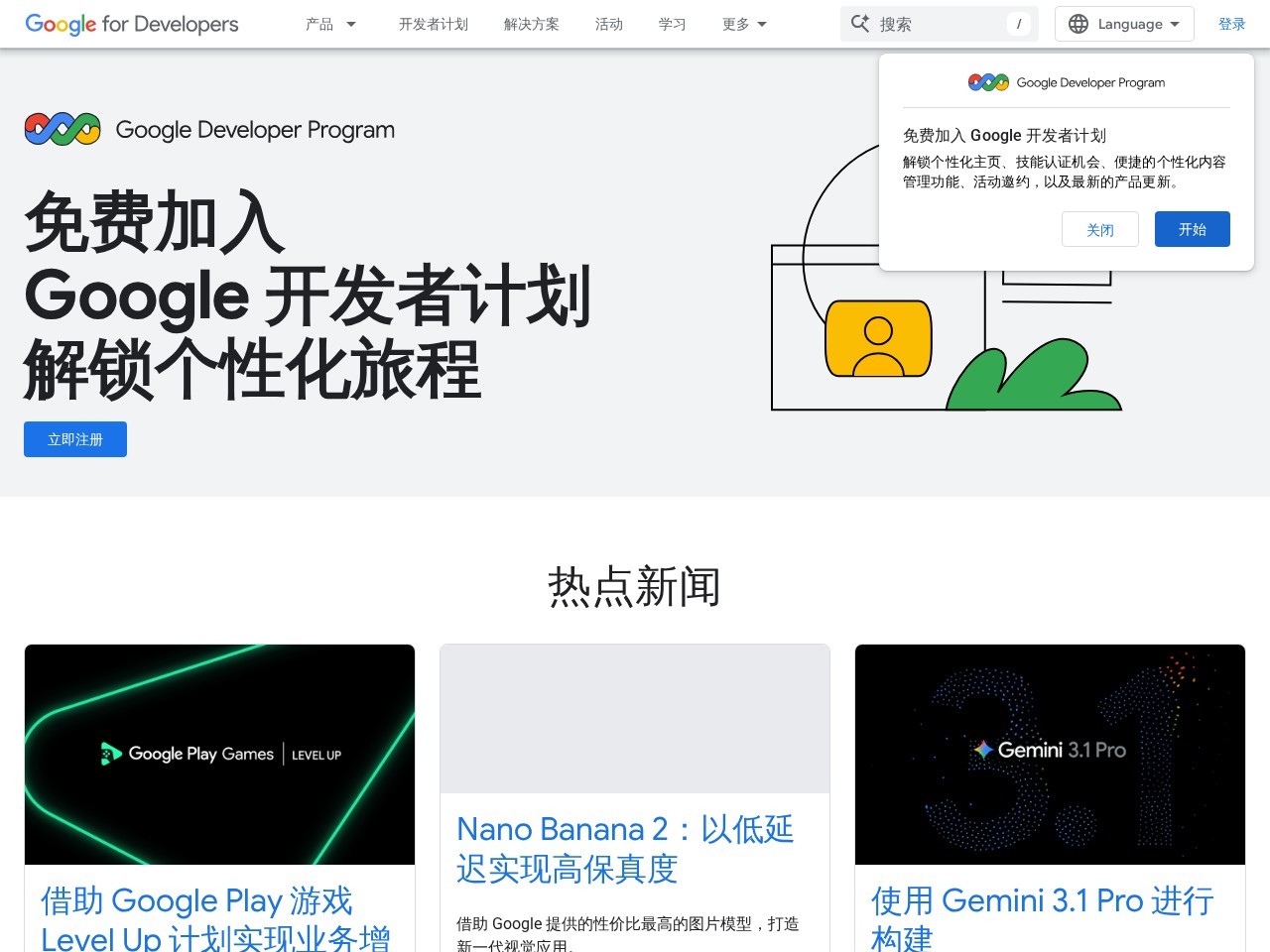Screen dimensions: 1270x952
Task: Open the 开发者计划 menu item
Action: [x=433, y=24]
